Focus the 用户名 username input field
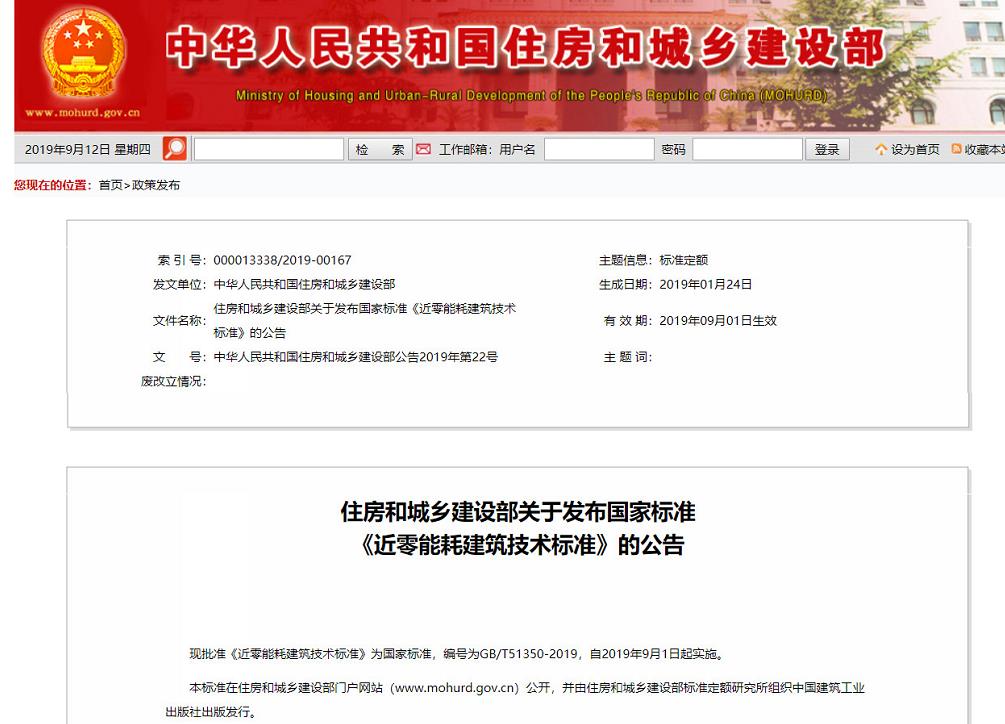Image resolution: width=1005 pixels, height=724 pixels. 598,150
